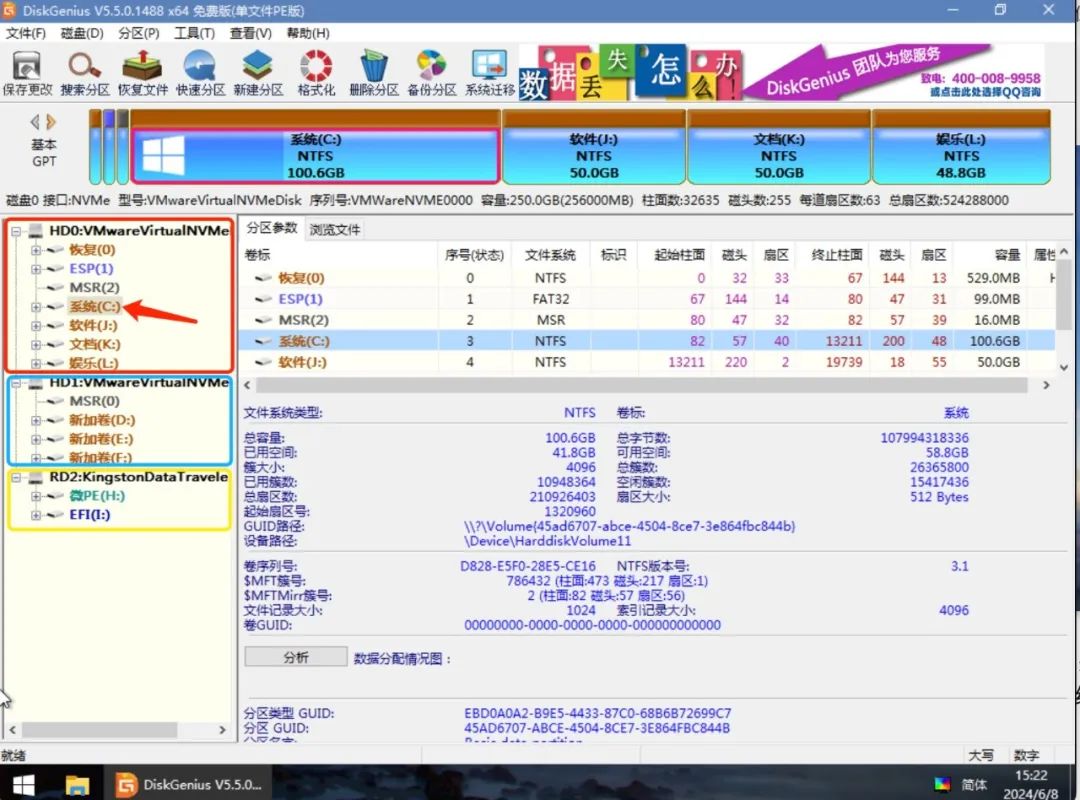This screenshot has height=800, width=1080.
Task: Open the 工具(T) menu
Action: point(194,33)
